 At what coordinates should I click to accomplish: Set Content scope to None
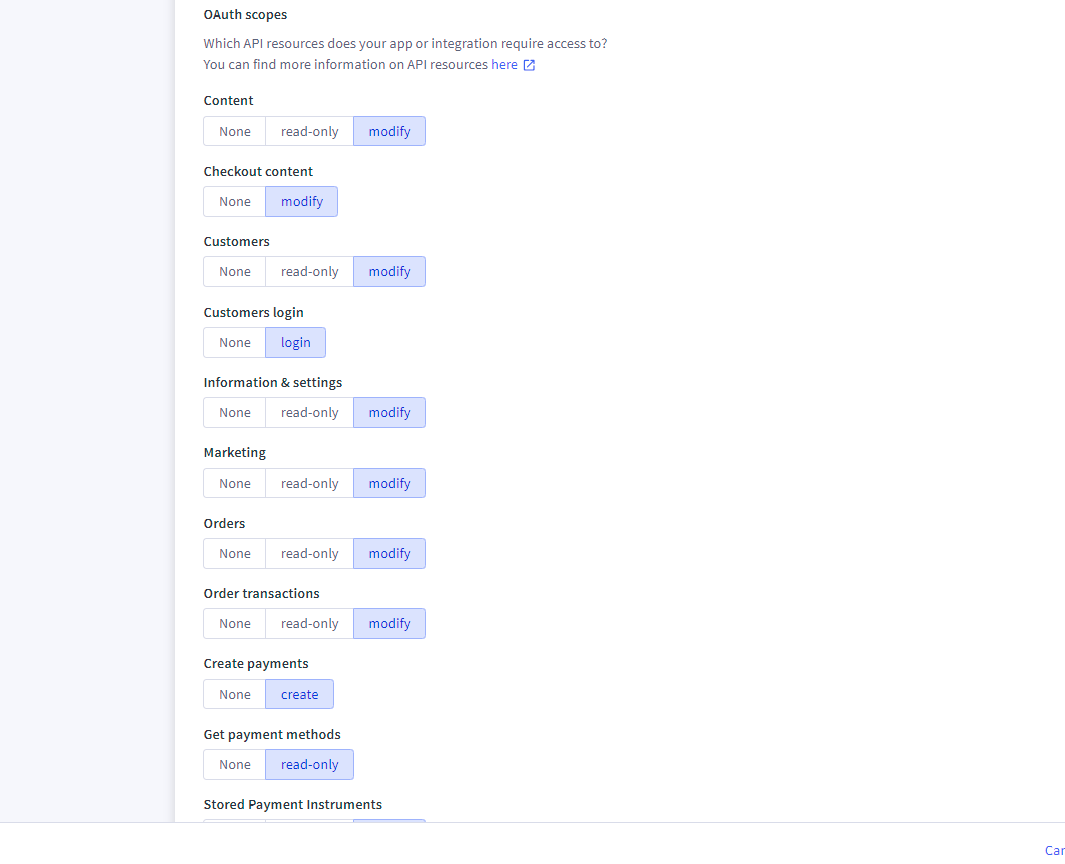click(234, 131)
